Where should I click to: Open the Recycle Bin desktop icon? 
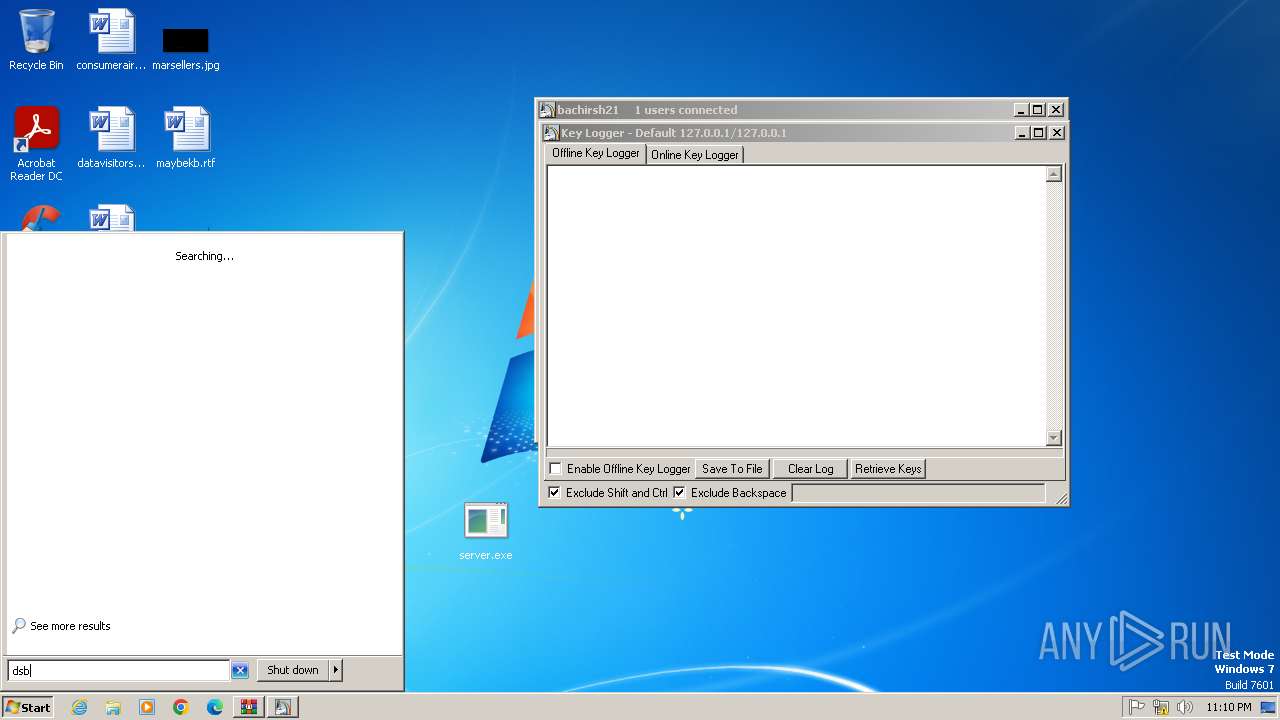click(x=36, y=40)
